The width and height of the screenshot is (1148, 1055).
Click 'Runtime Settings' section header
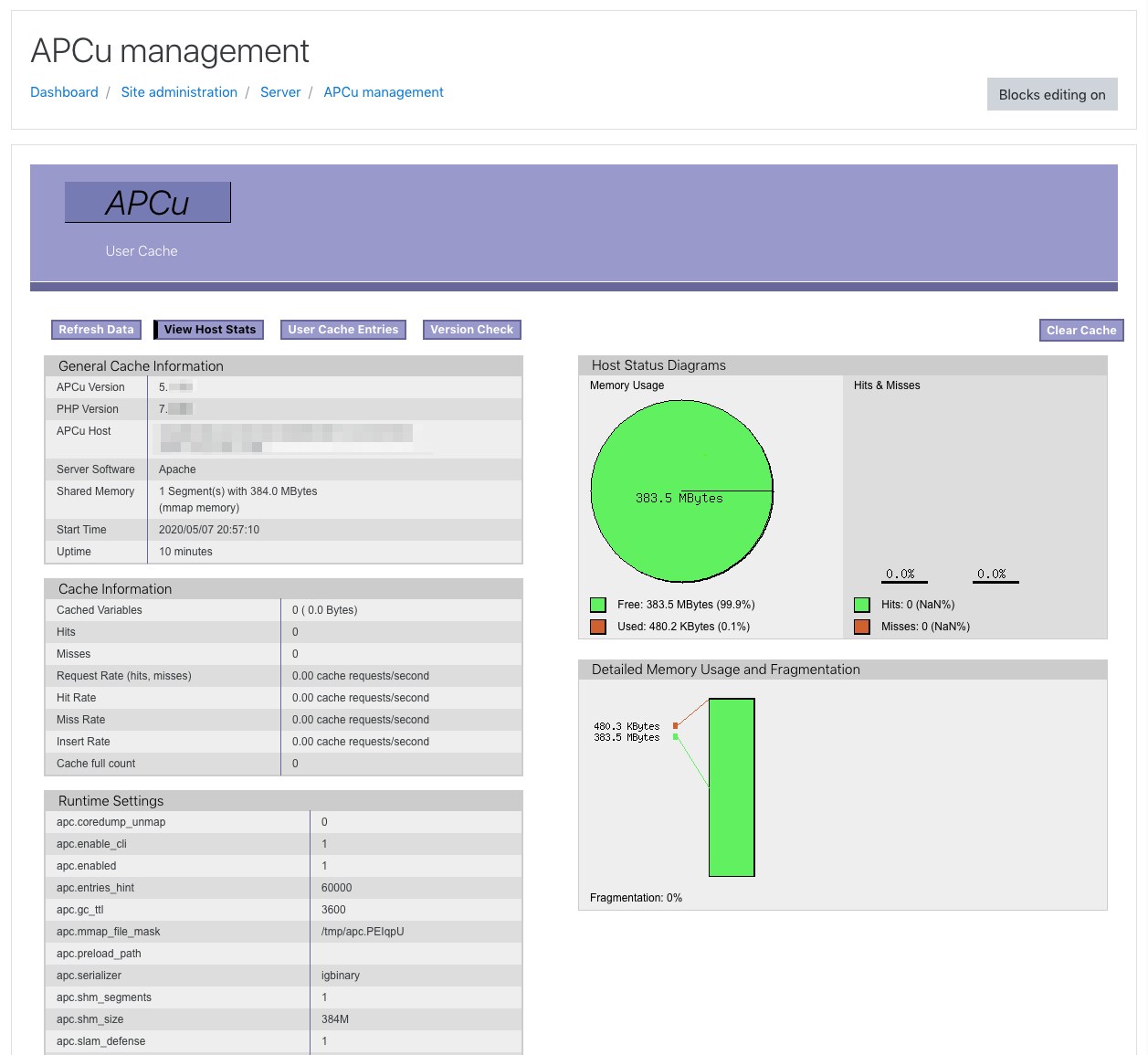tap(111, 801)
